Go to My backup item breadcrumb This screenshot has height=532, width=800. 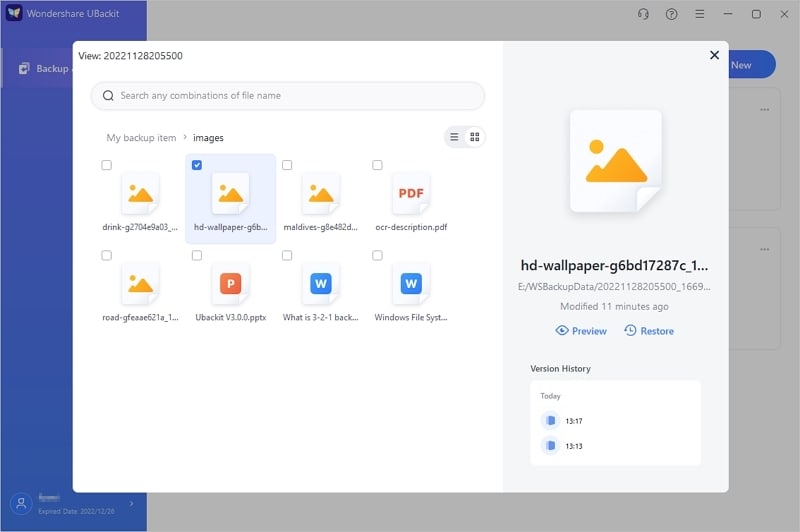click(141, 138)
